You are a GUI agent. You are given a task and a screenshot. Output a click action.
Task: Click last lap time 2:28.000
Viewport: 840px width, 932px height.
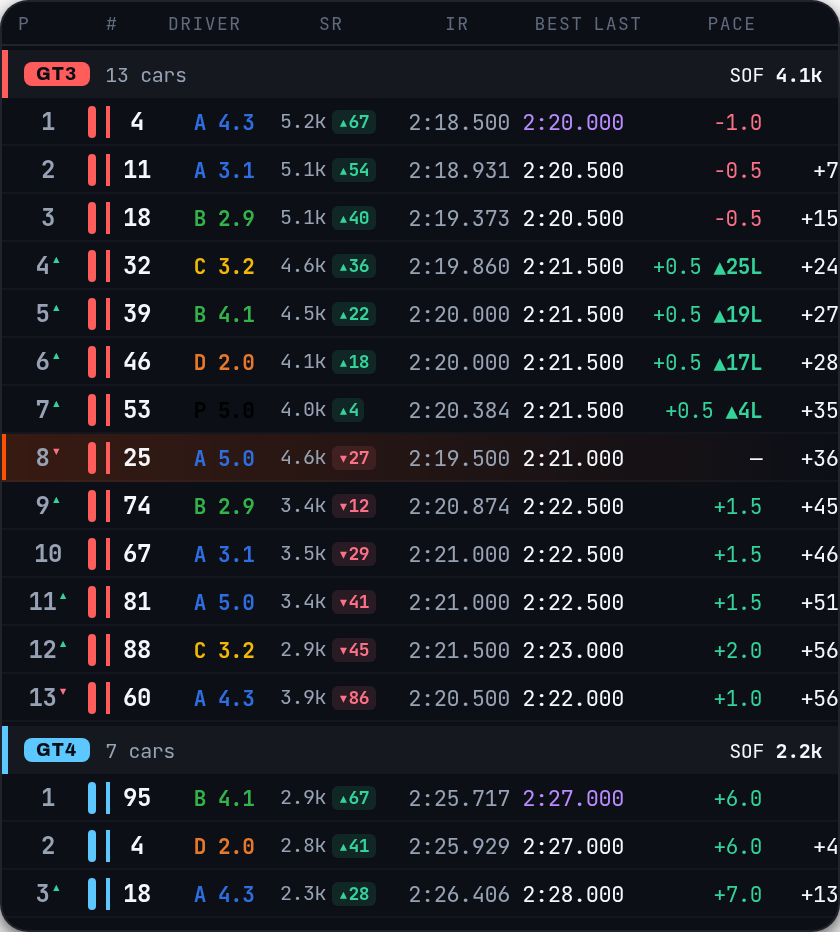click(x=573, y=895)
